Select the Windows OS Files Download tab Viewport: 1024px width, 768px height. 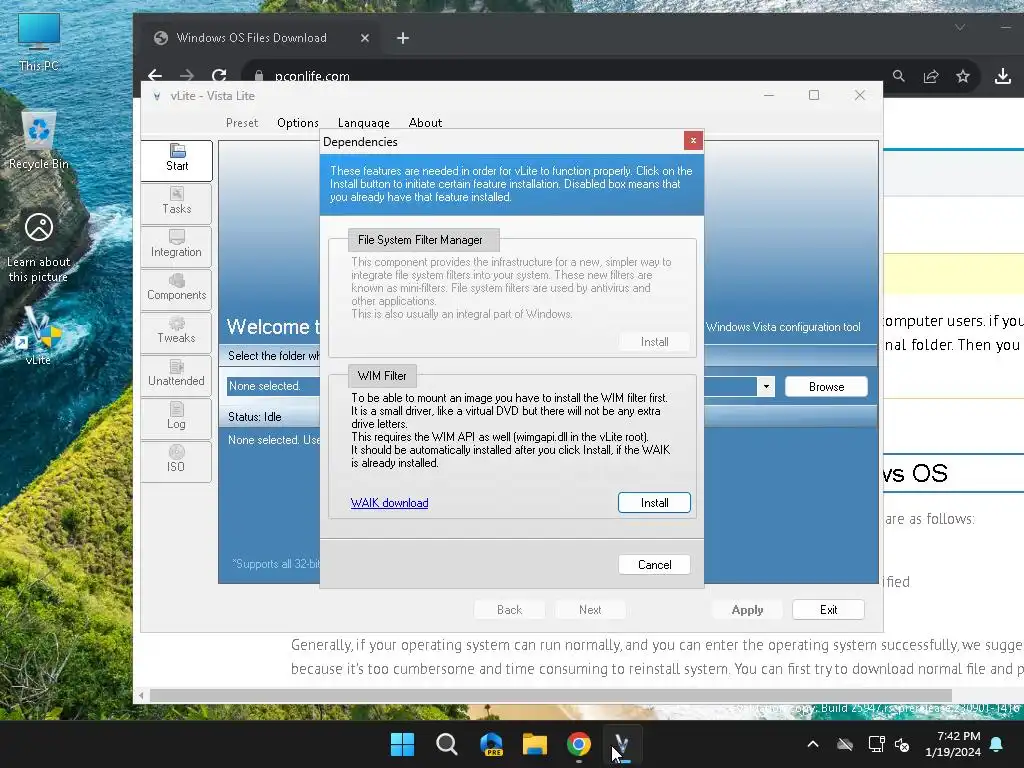point(261,38)
